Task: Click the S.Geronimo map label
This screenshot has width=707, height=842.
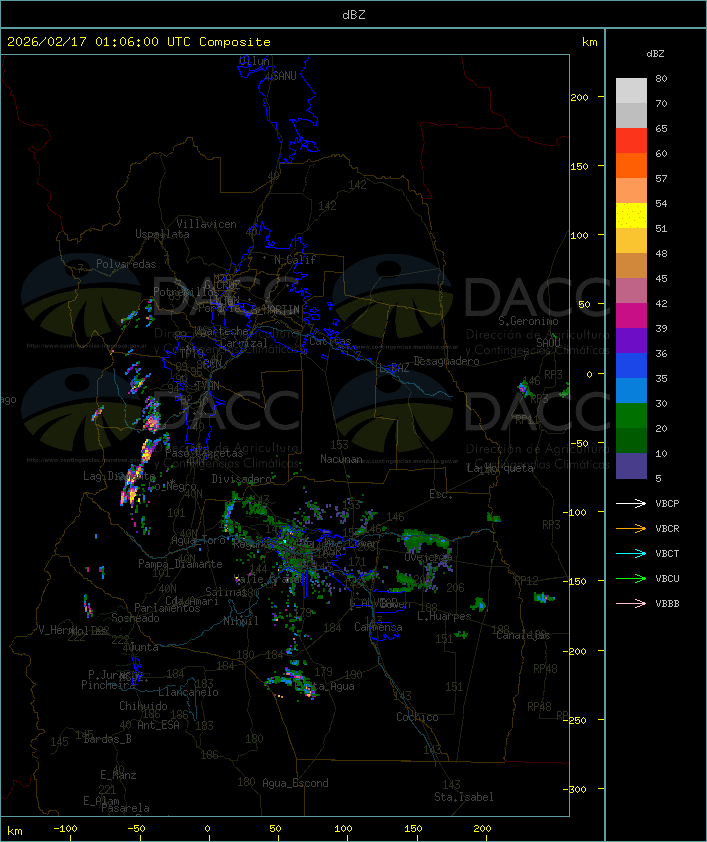Action: (x=528, y=321)
